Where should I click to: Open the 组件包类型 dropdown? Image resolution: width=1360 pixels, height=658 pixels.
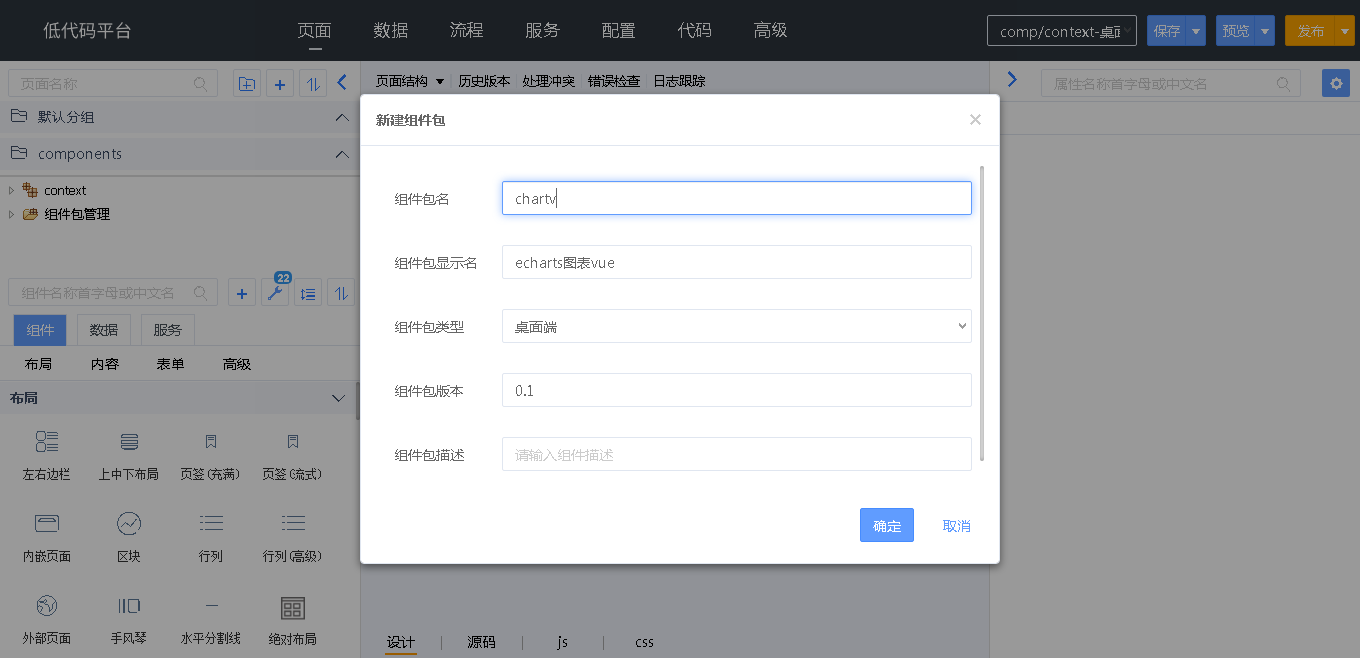point(736,326)
